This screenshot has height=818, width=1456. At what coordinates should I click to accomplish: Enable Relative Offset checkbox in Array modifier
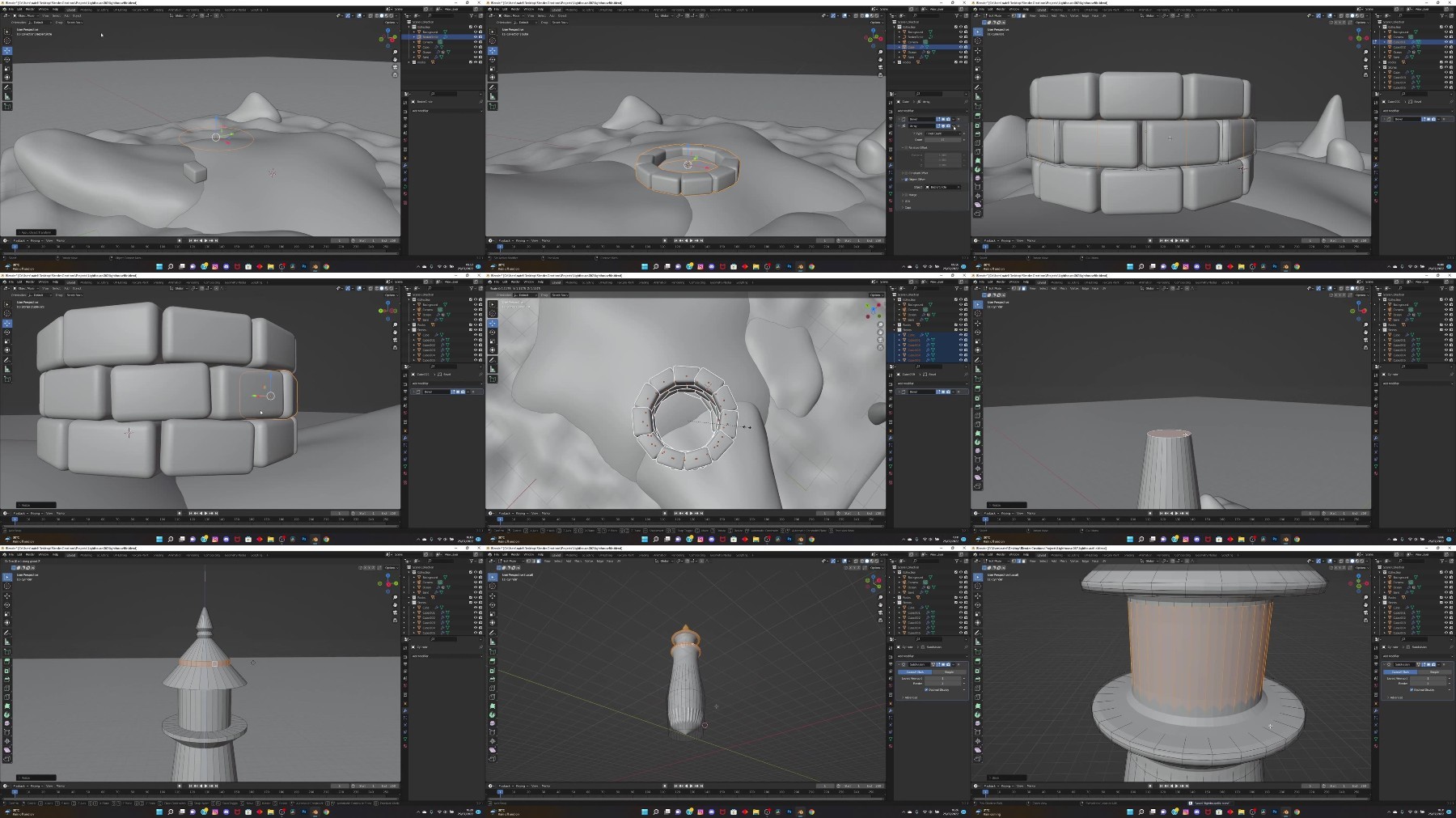(x=906, y=148)
